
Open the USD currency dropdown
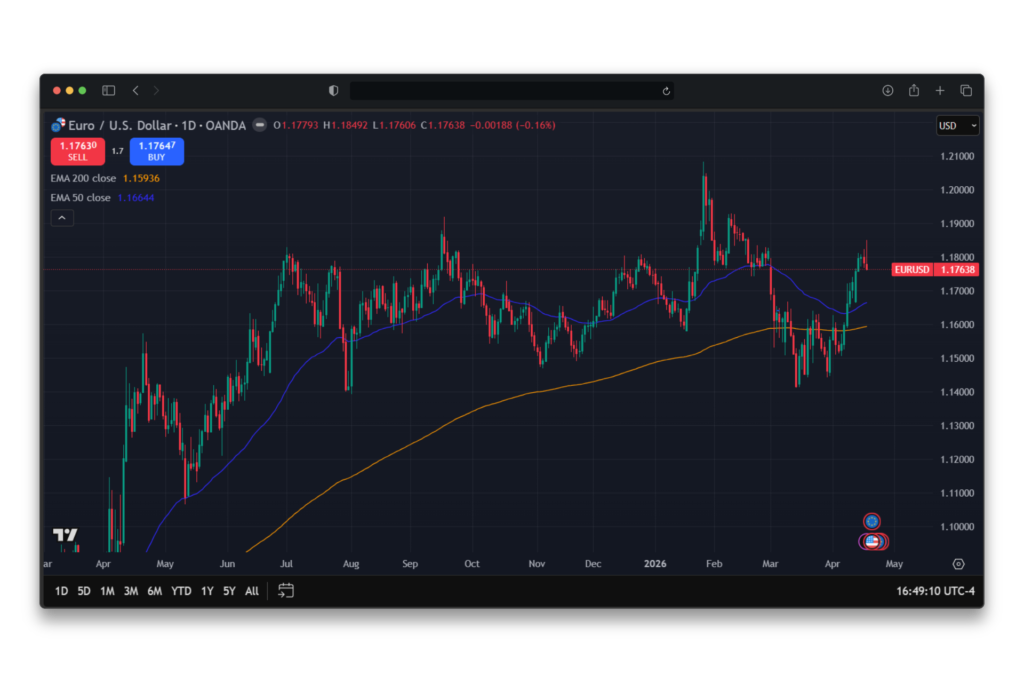[956, 125]
